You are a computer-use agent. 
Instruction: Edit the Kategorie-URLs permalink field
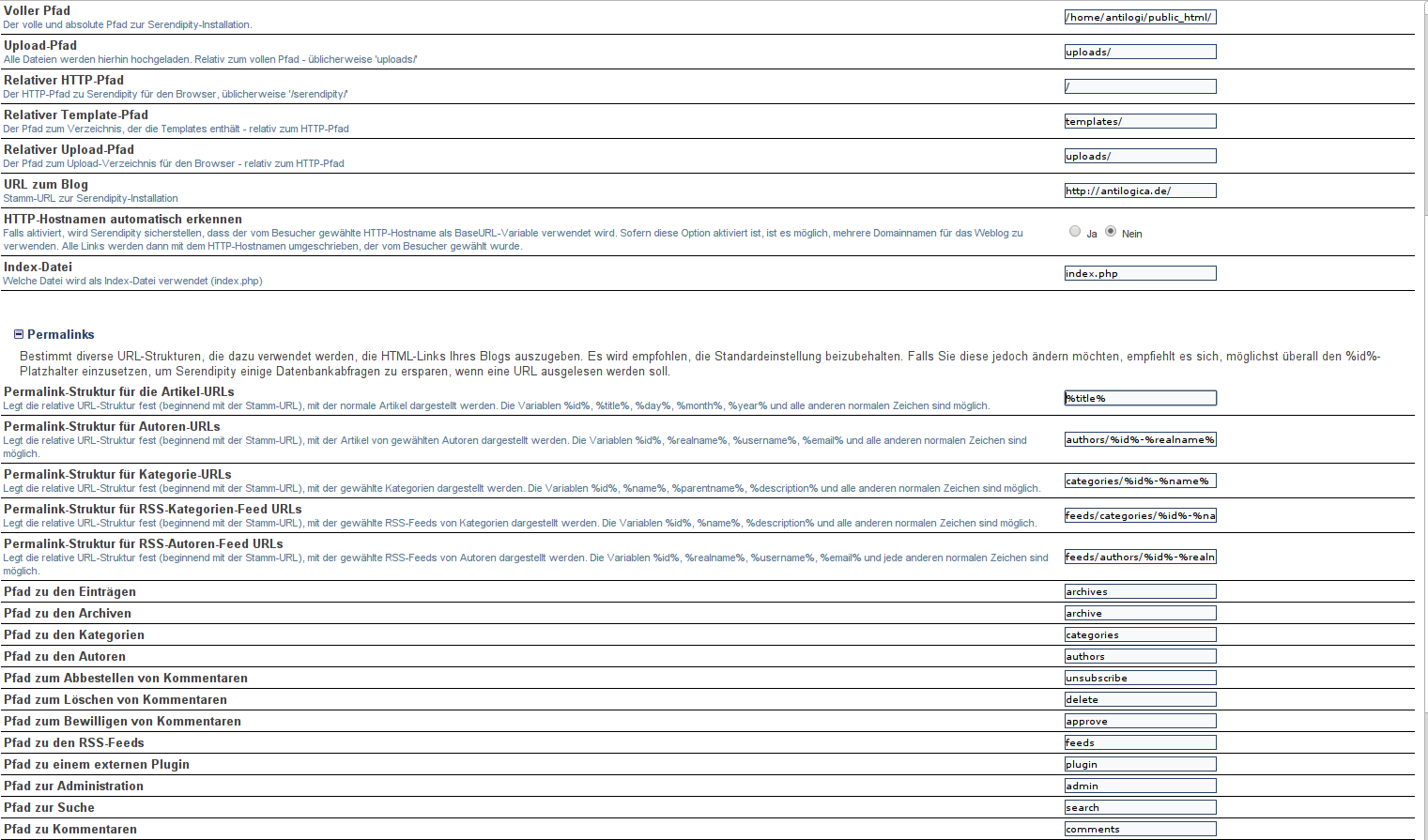pyautogui.click(x=1140, y=481)
